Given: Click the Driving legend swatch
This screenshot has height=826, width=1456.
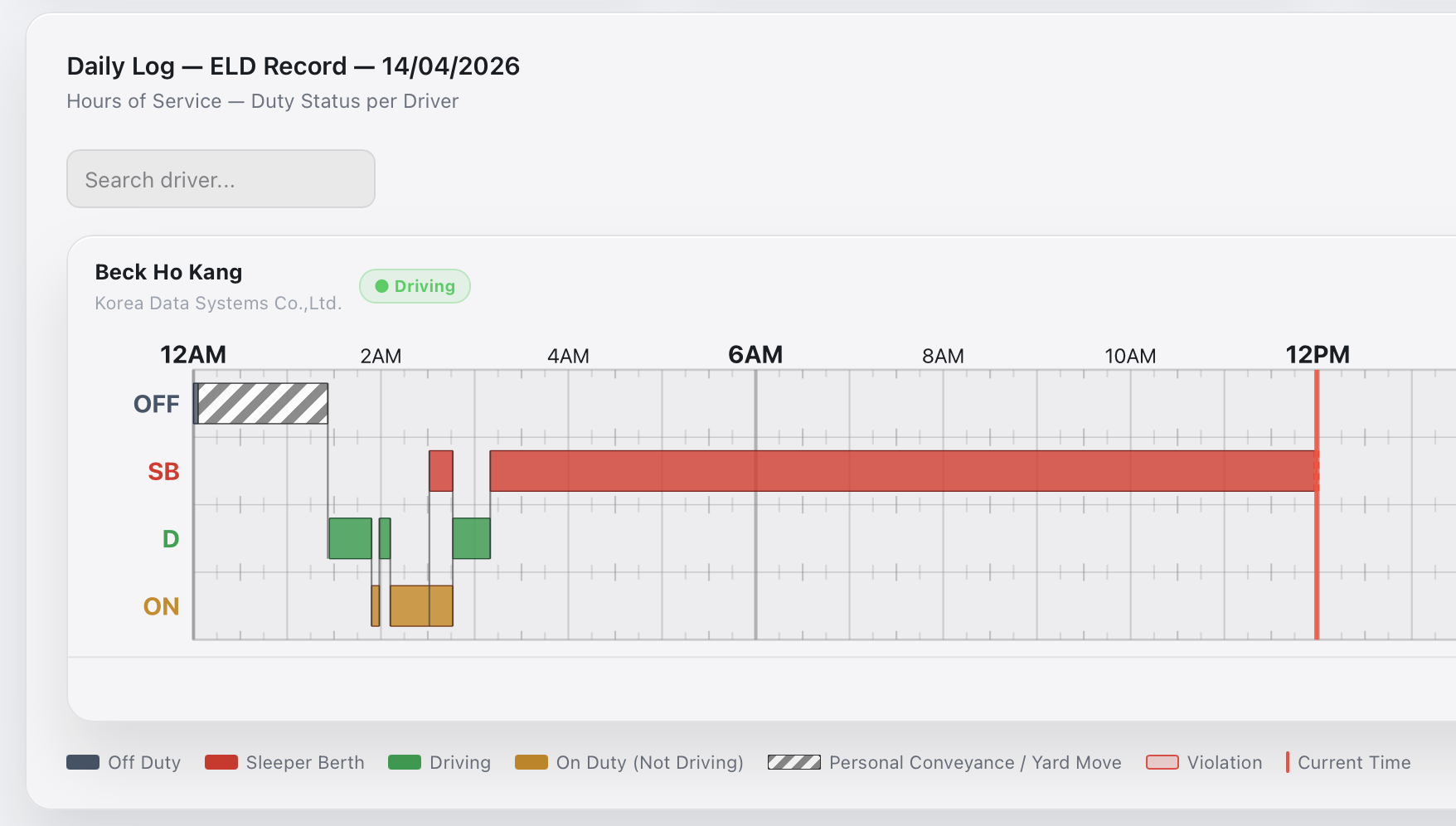Looking at the screenshot, I should 405,762.
